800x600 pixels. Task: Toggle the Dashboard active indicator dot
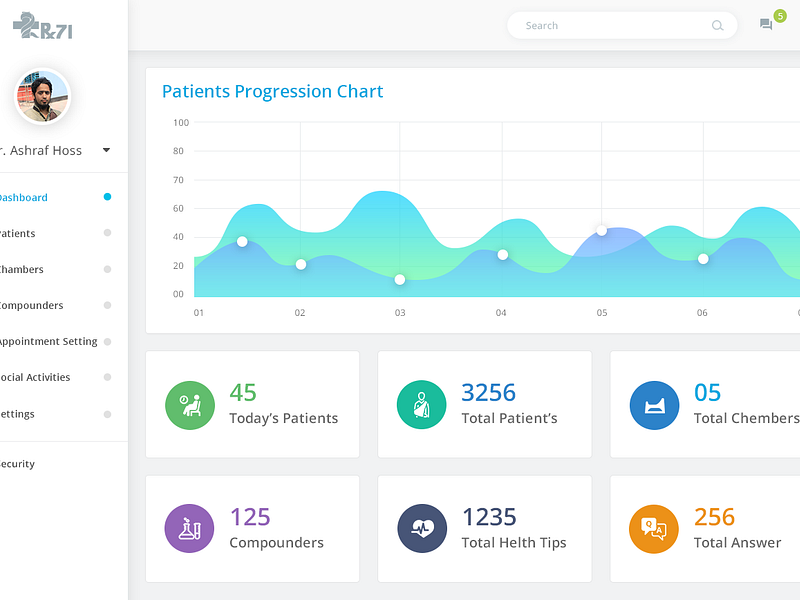click(x=106, y=197)
